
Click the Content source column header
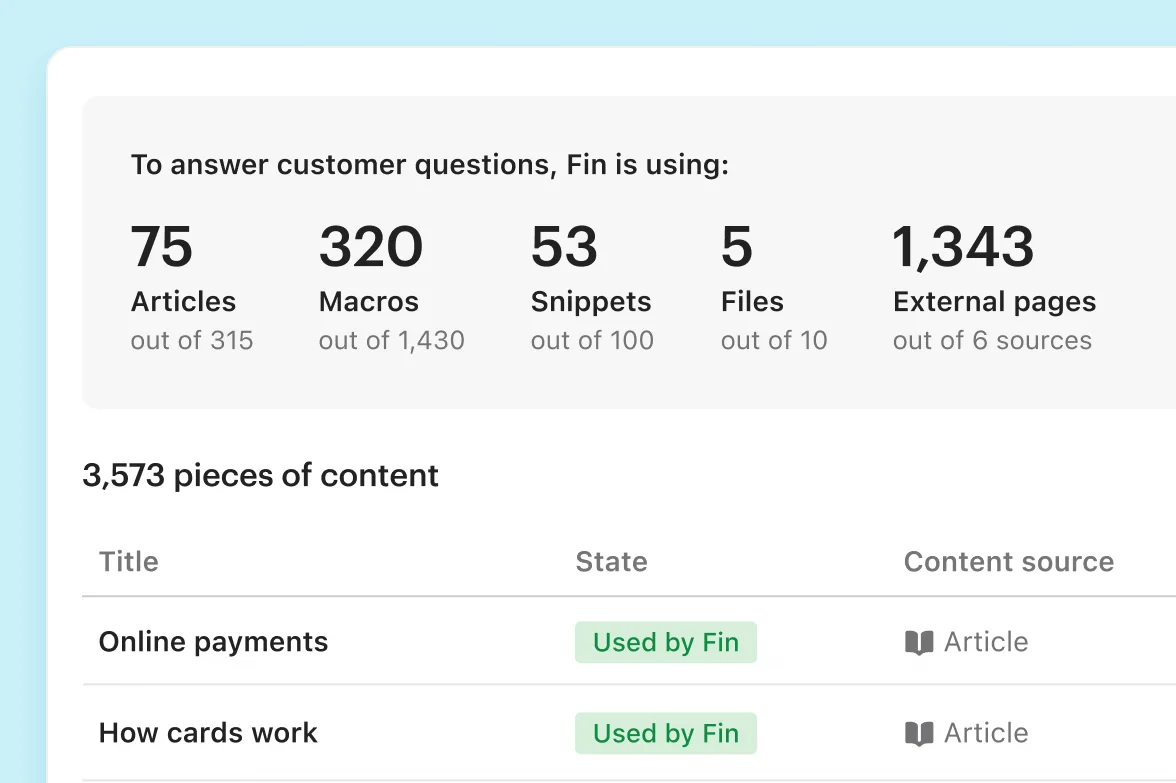click(1009, 562)
